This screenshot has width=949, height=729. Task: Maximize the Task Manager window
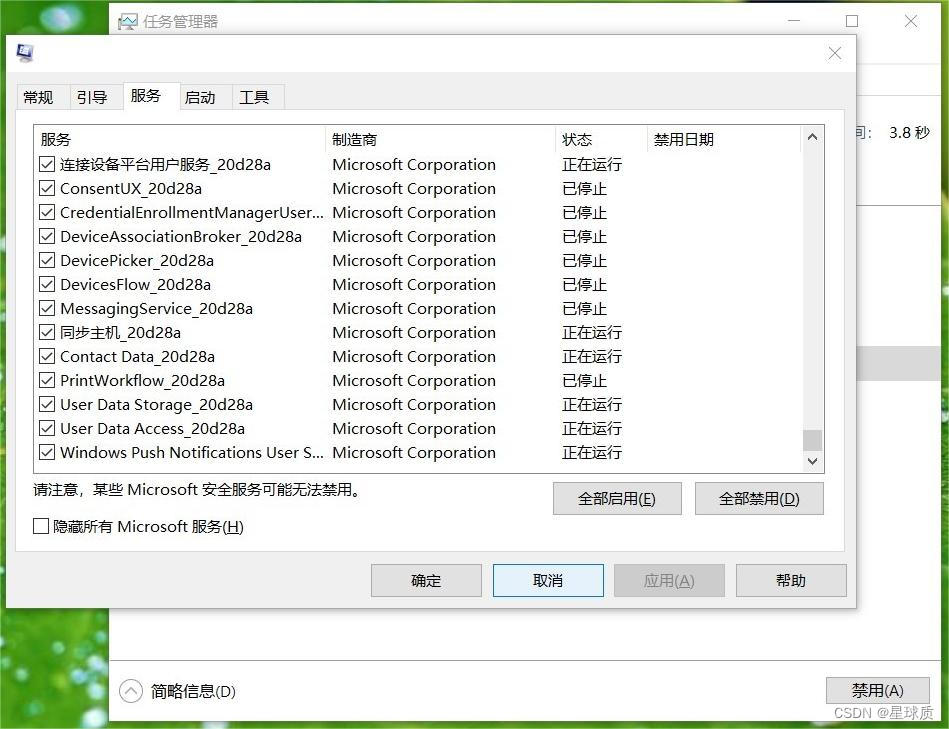click(852, 21)
